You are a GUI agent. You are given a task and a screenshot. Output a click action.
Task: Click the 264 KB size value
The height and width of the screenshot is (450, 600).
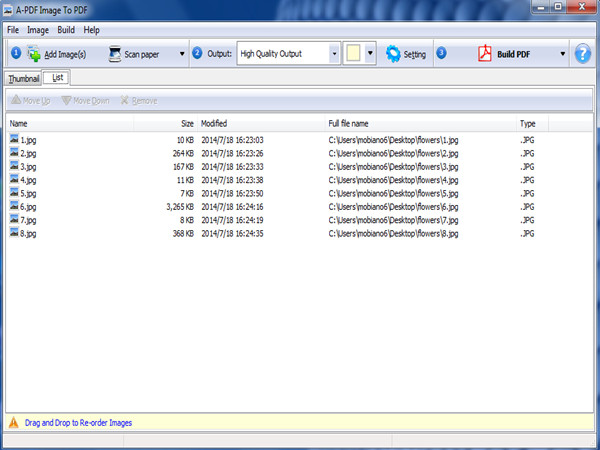coord(183,153)
